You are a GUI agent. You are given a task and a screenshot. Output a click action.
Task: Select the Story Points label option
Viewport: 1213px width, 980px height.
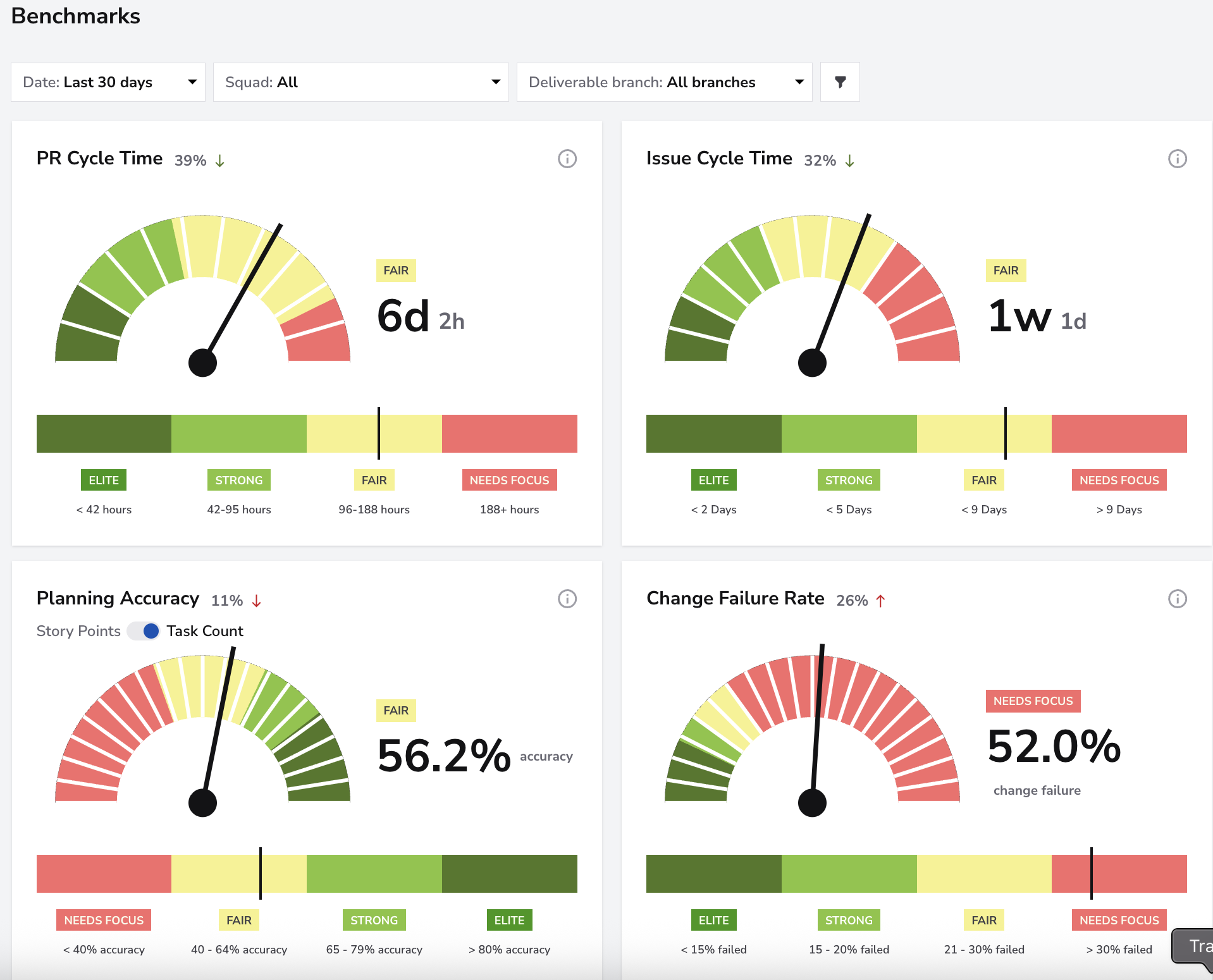click(78, 631)
